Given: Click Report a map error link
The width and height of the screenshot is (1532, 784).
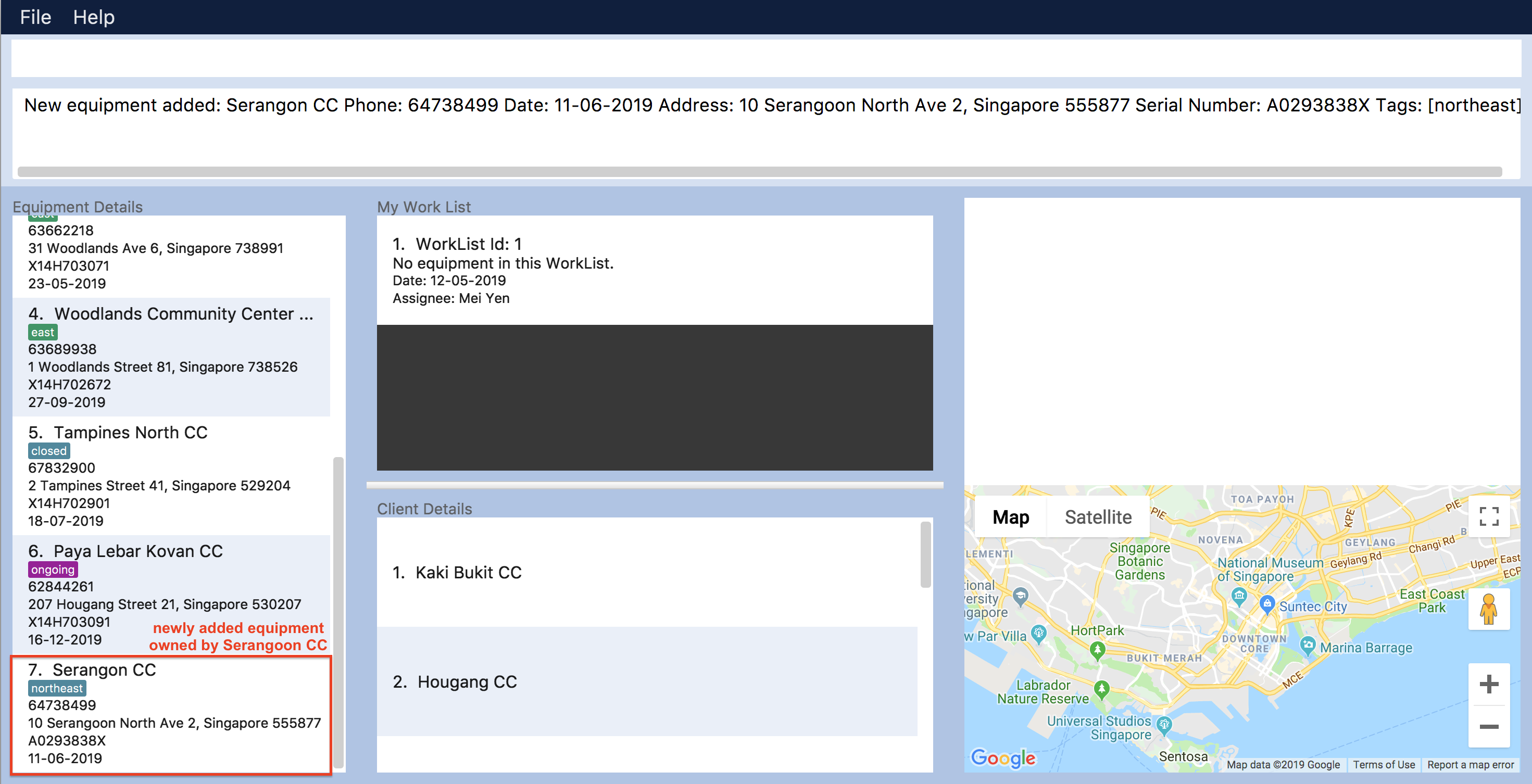Looking at the screenshot, I should [x=1470, y=764].
